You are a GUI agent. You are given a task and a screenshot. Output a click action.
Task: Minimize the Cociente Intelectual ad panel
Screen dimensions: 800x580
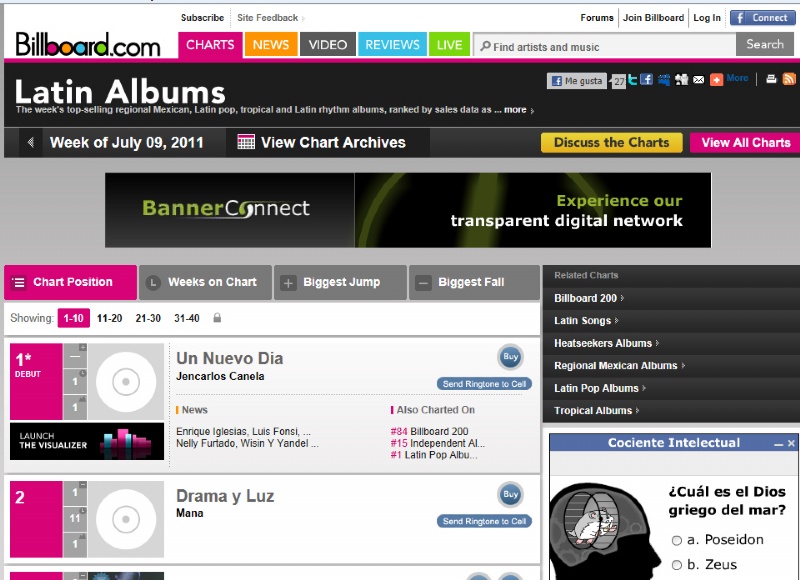point(778,444)
